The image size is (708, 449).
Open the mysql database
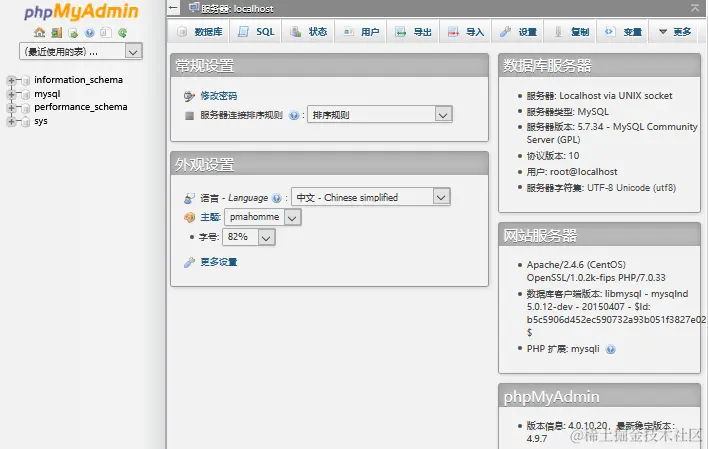pyautogui.click(x=47, y=94)
